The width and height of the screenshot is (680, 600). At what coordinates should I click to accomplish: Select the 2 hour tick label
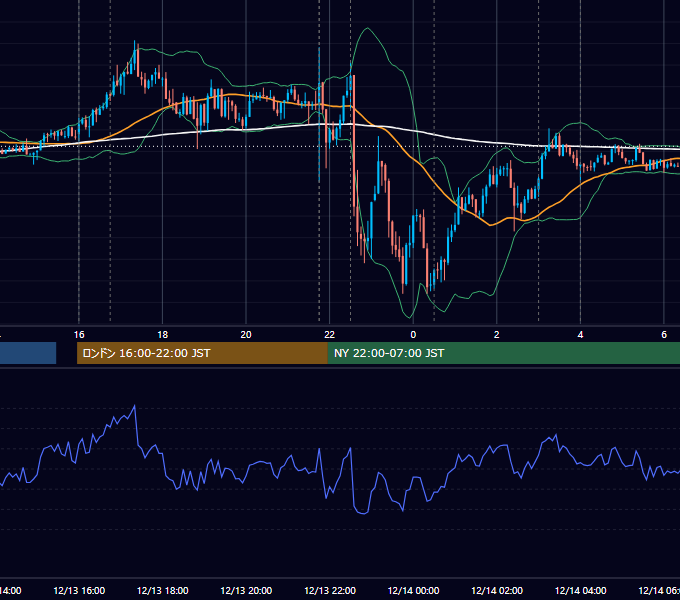click(497, 335)
